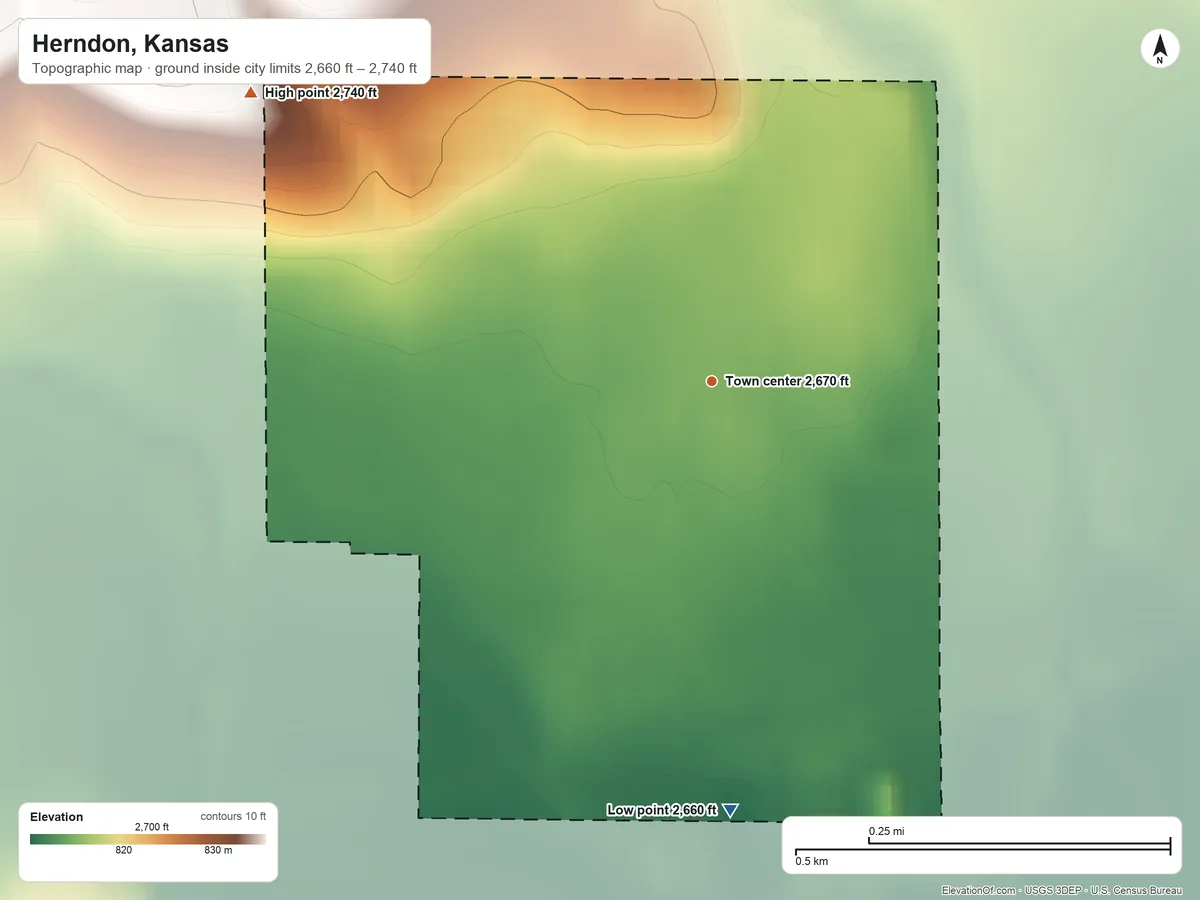Screen dimensions: 1200x900
Task: Click the elevation color gradient bar
Action: 148,840
